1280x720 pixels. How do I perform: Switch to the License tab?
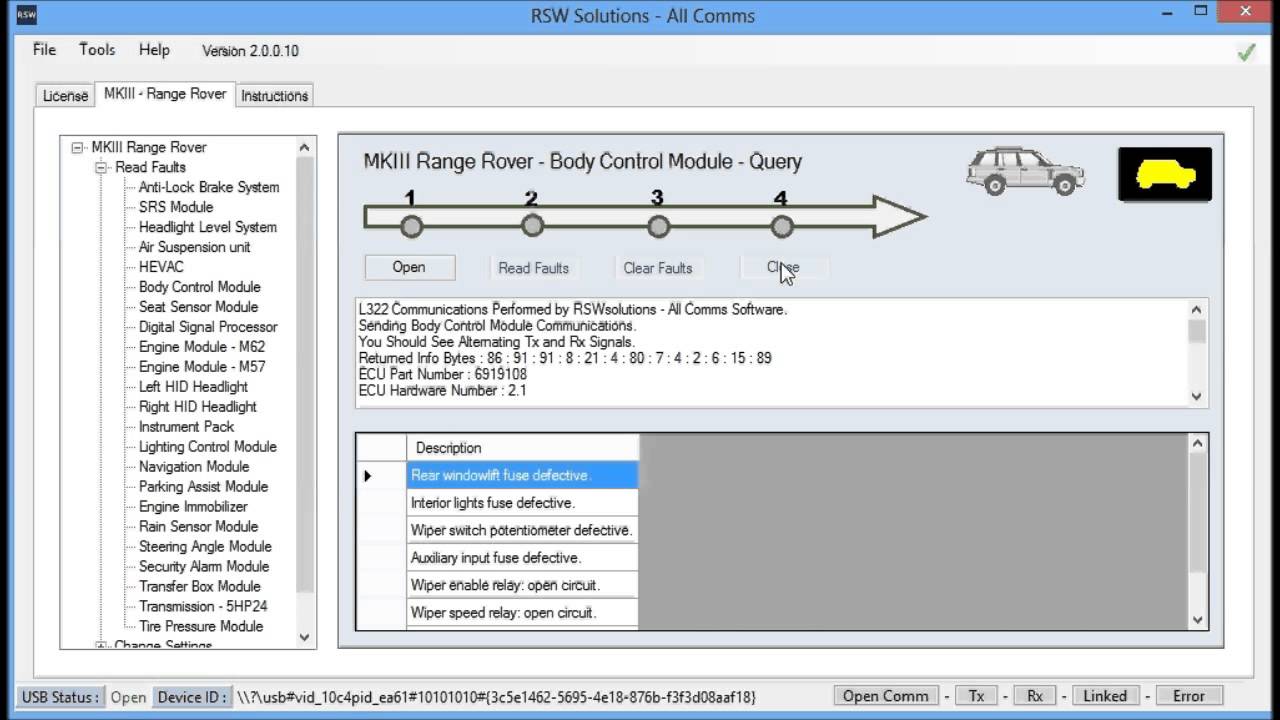pyautogui.click(x=65, y=96)
